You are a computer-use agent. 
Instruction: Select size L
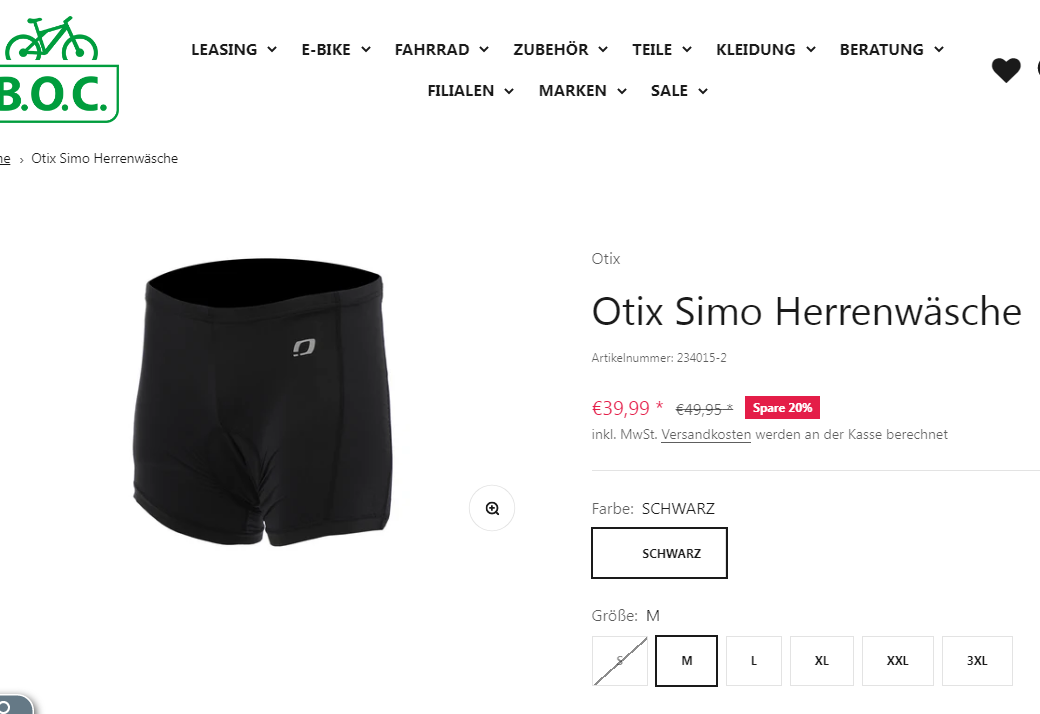753,661
